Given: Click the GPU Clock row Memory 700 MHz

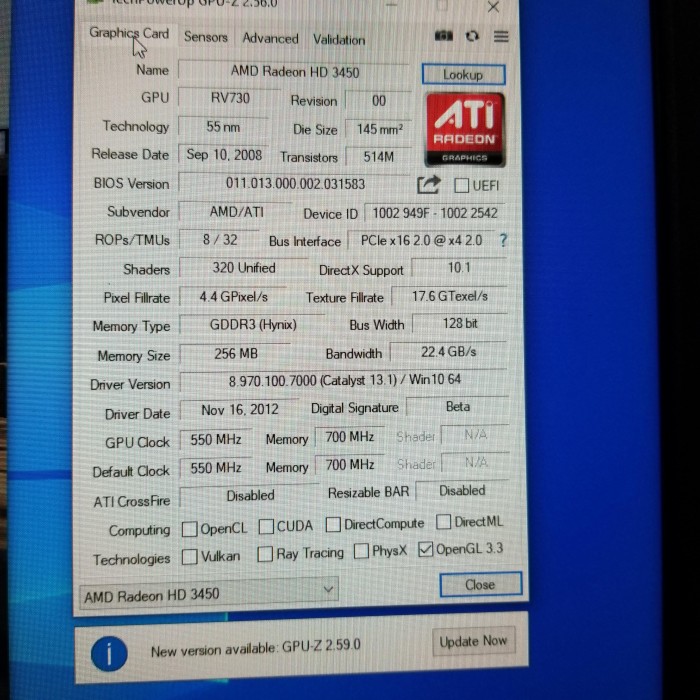Looking at the screenshot, I should [350, 437].
